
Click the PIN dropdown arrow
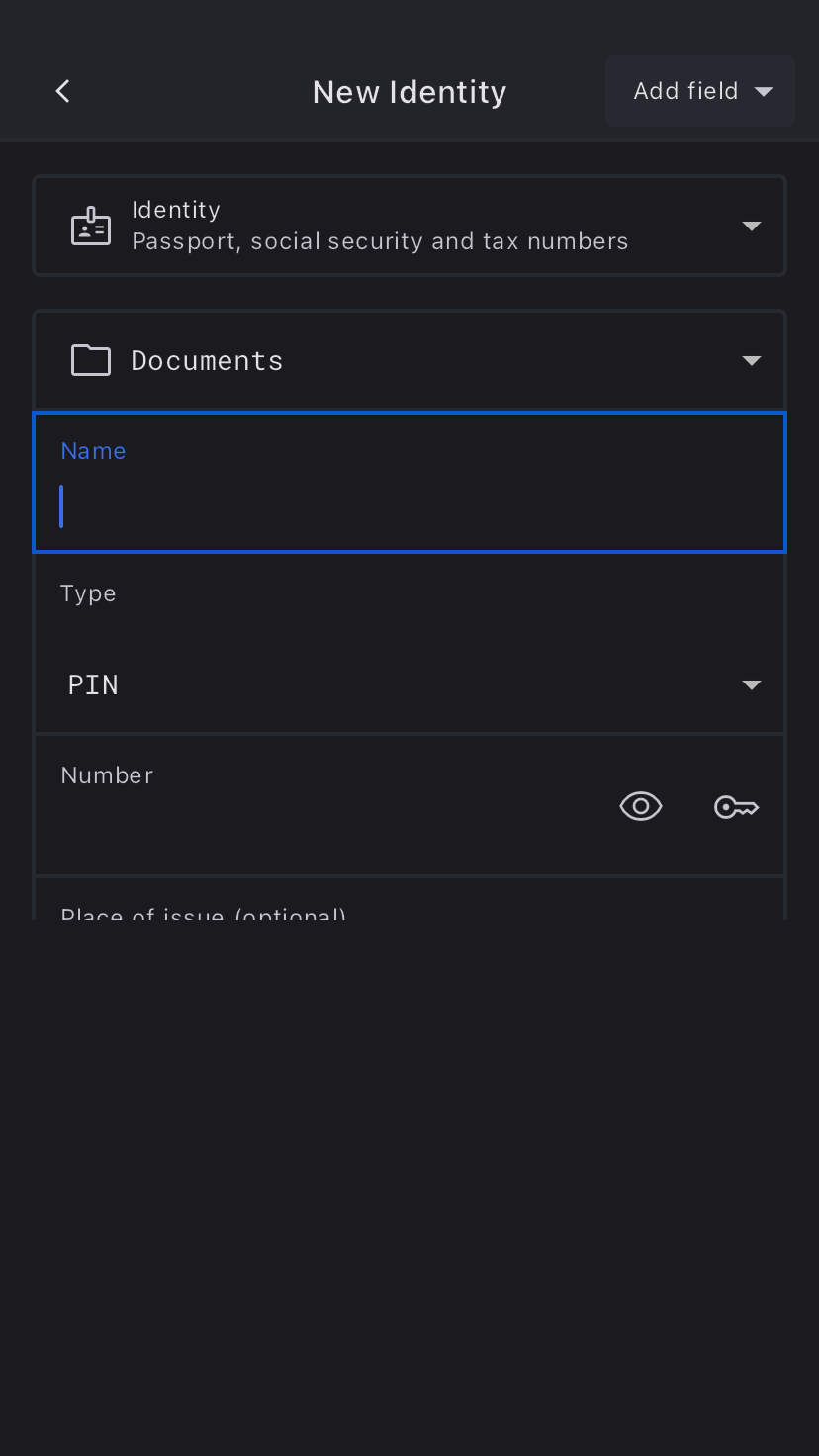click(x=751, y=685)
